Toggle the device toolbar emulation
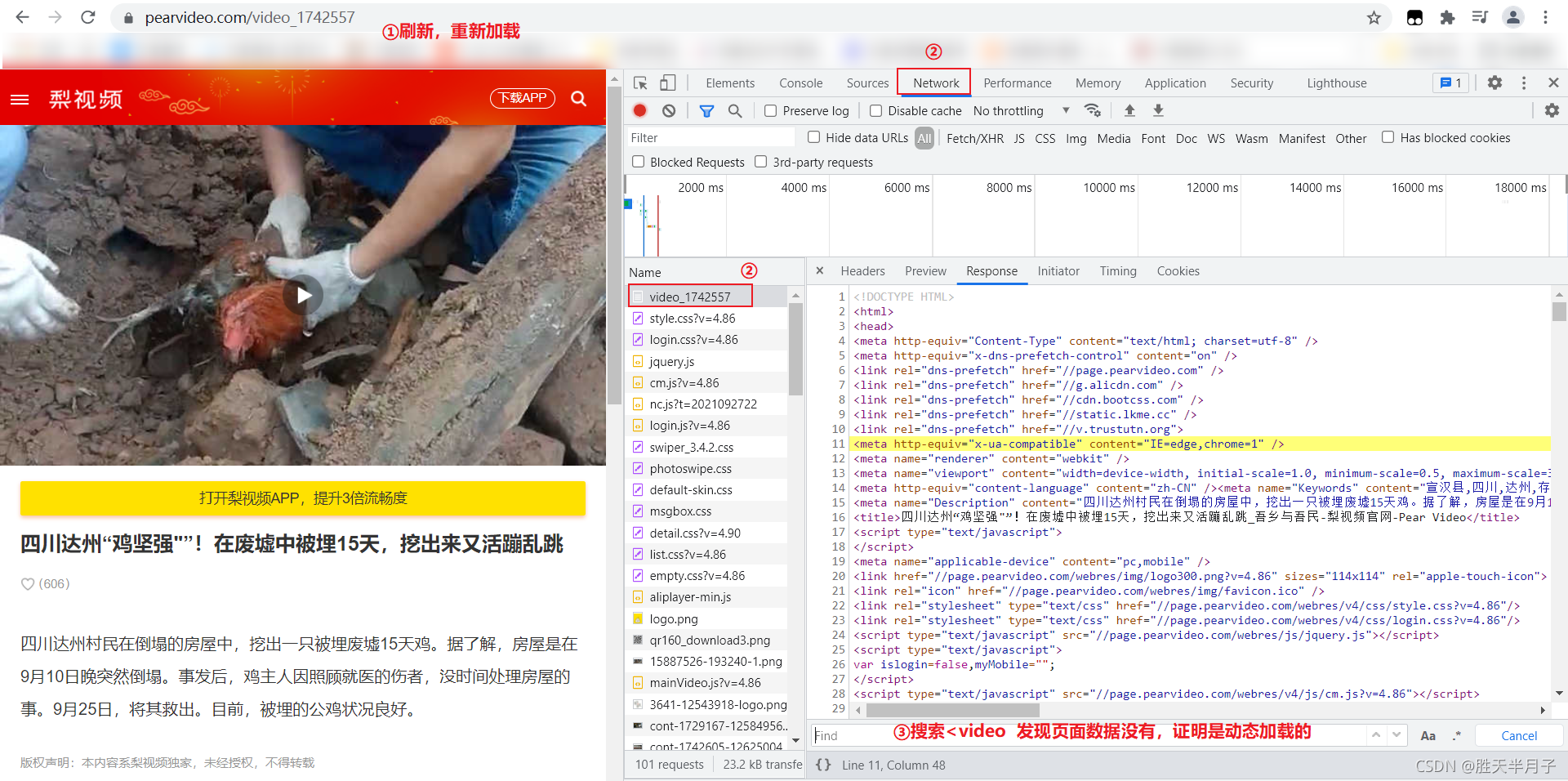Viewport: 1568px width, 781px height. pyautogui.click(x=668, y=83)
